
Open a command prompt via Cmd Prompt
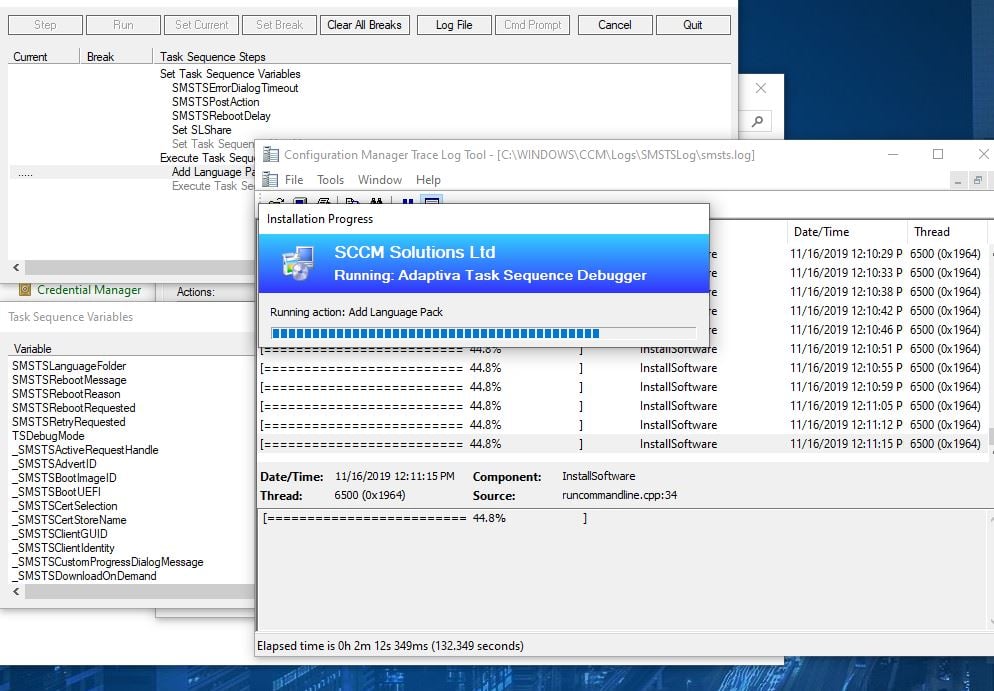532,24
